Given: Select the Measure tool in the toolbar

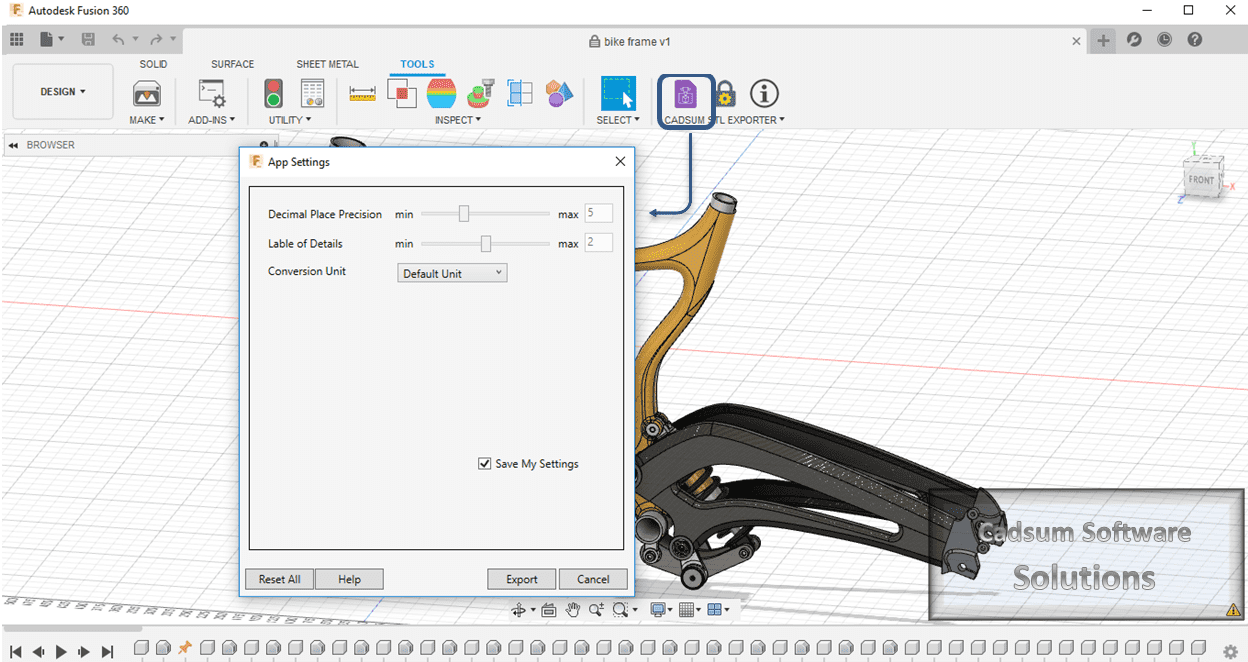Looking at the screenshot, I should point(362,93).
